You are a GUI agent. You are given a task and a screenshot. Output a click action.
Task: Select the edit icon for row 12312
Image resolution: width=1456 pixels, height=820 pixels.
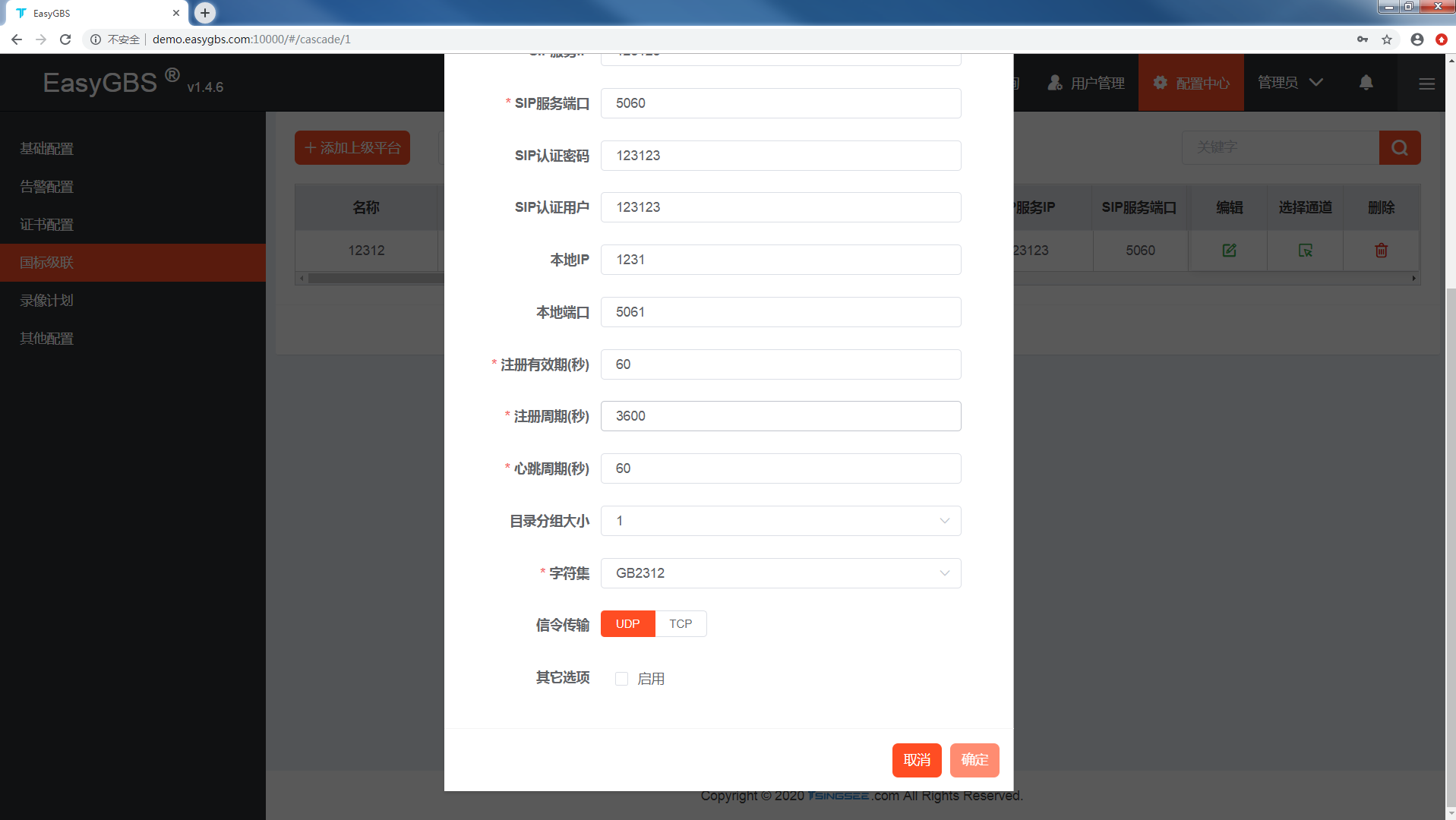[x=1228, y=250]
